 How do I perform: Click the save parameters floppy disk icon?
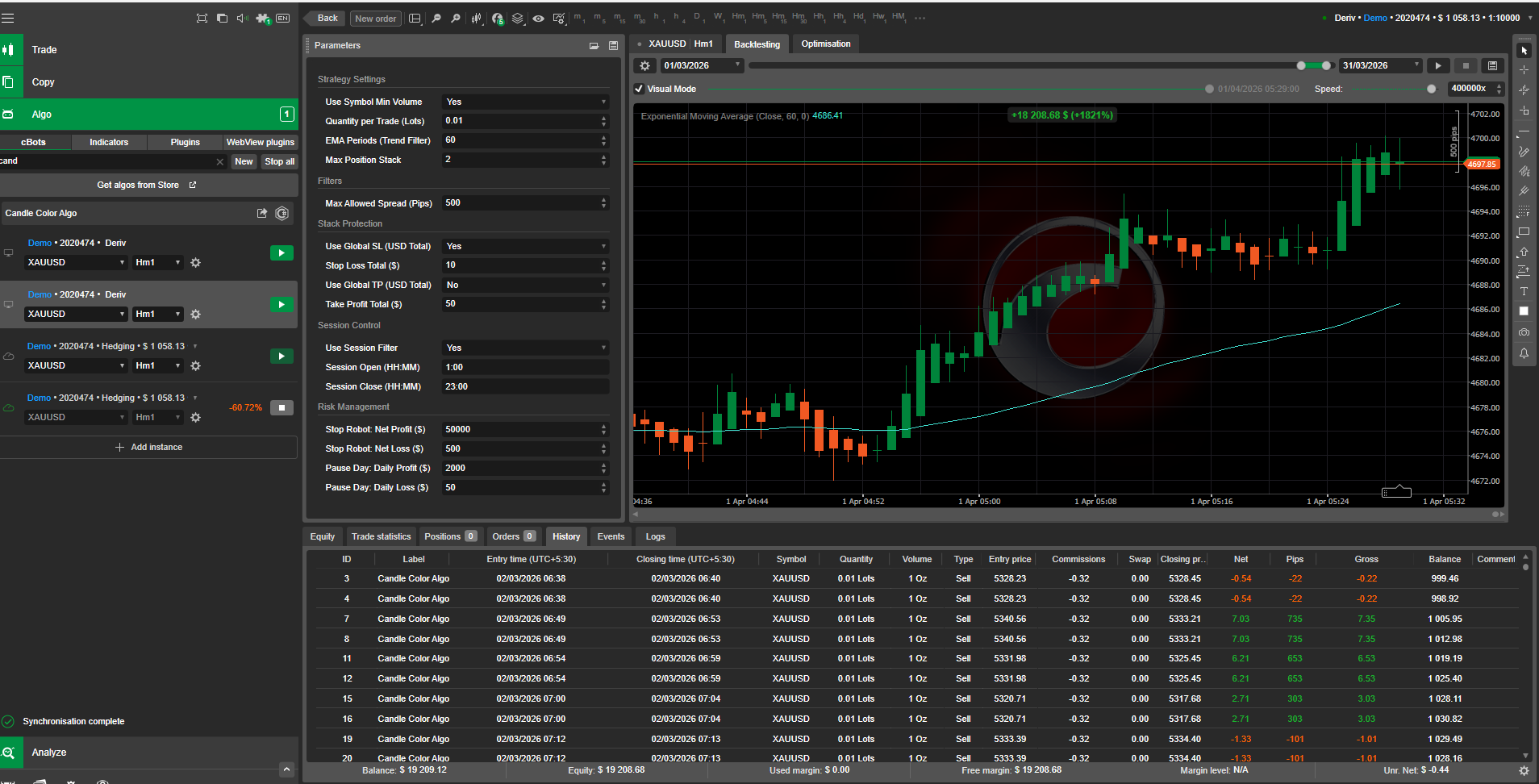pyautogui.click(x=613, y=46)
